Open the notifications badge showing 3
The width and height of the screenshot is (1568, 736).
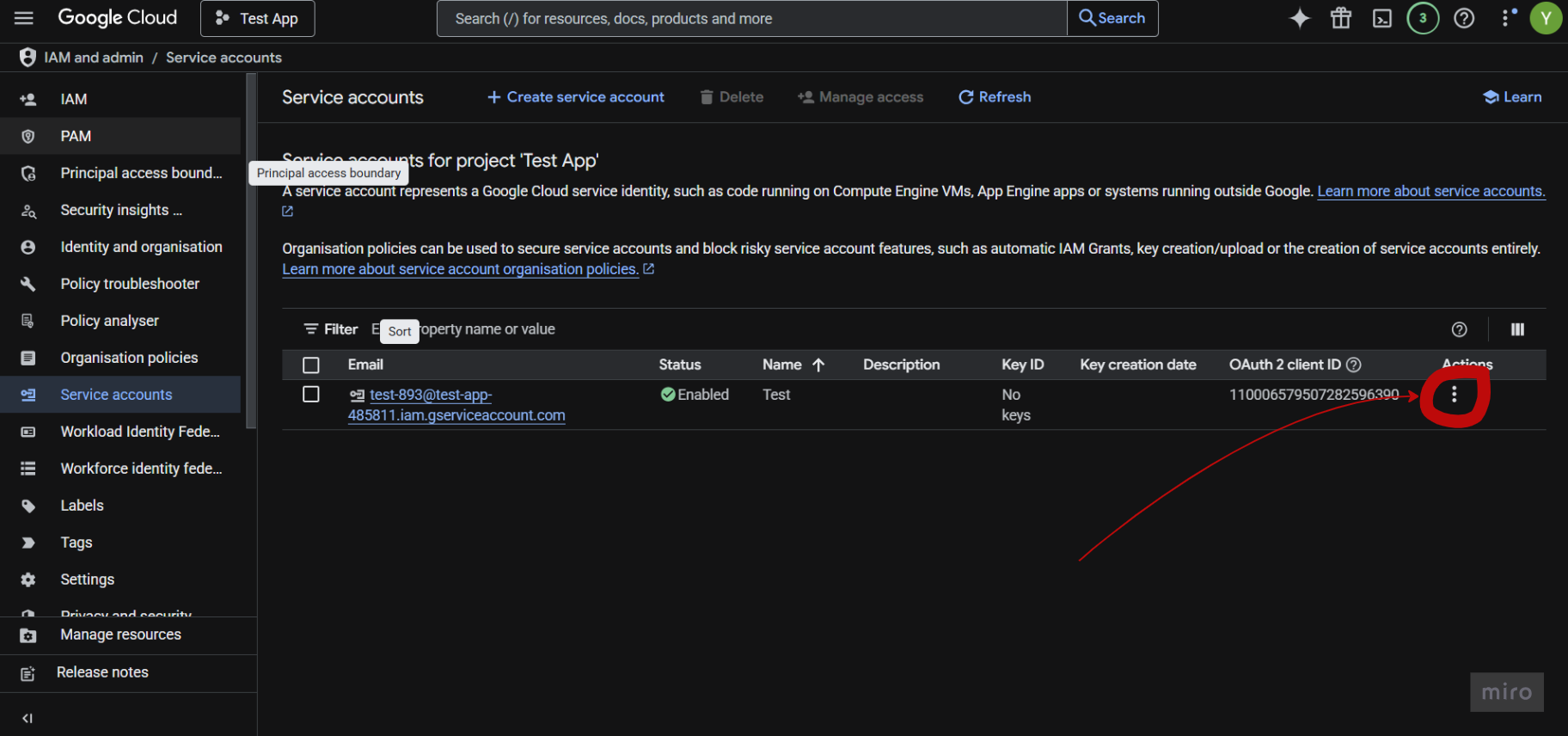tap(1423, 18)
